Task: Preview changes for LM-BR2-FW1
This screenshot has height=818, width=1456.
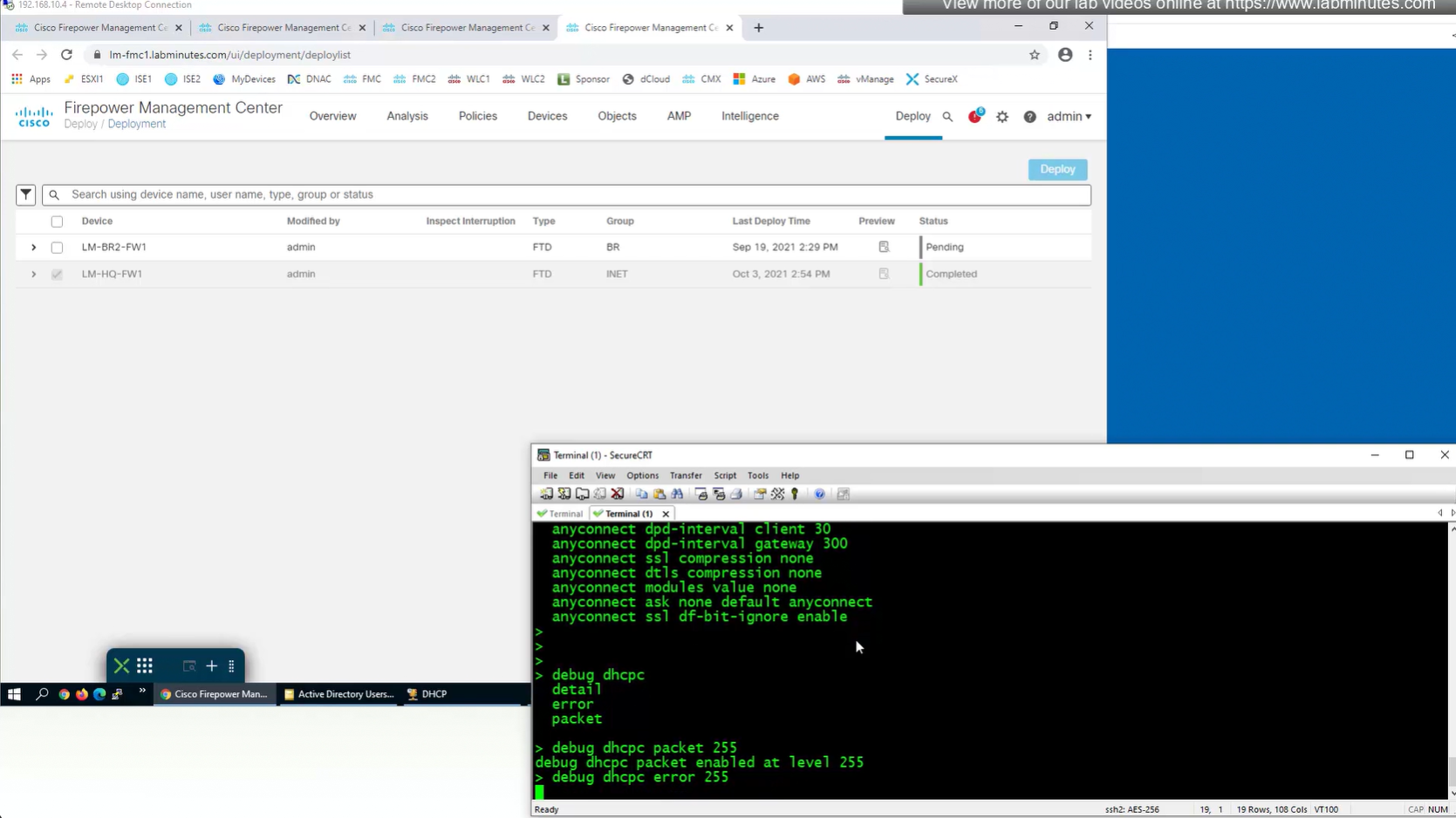Action: click(884, 247)
